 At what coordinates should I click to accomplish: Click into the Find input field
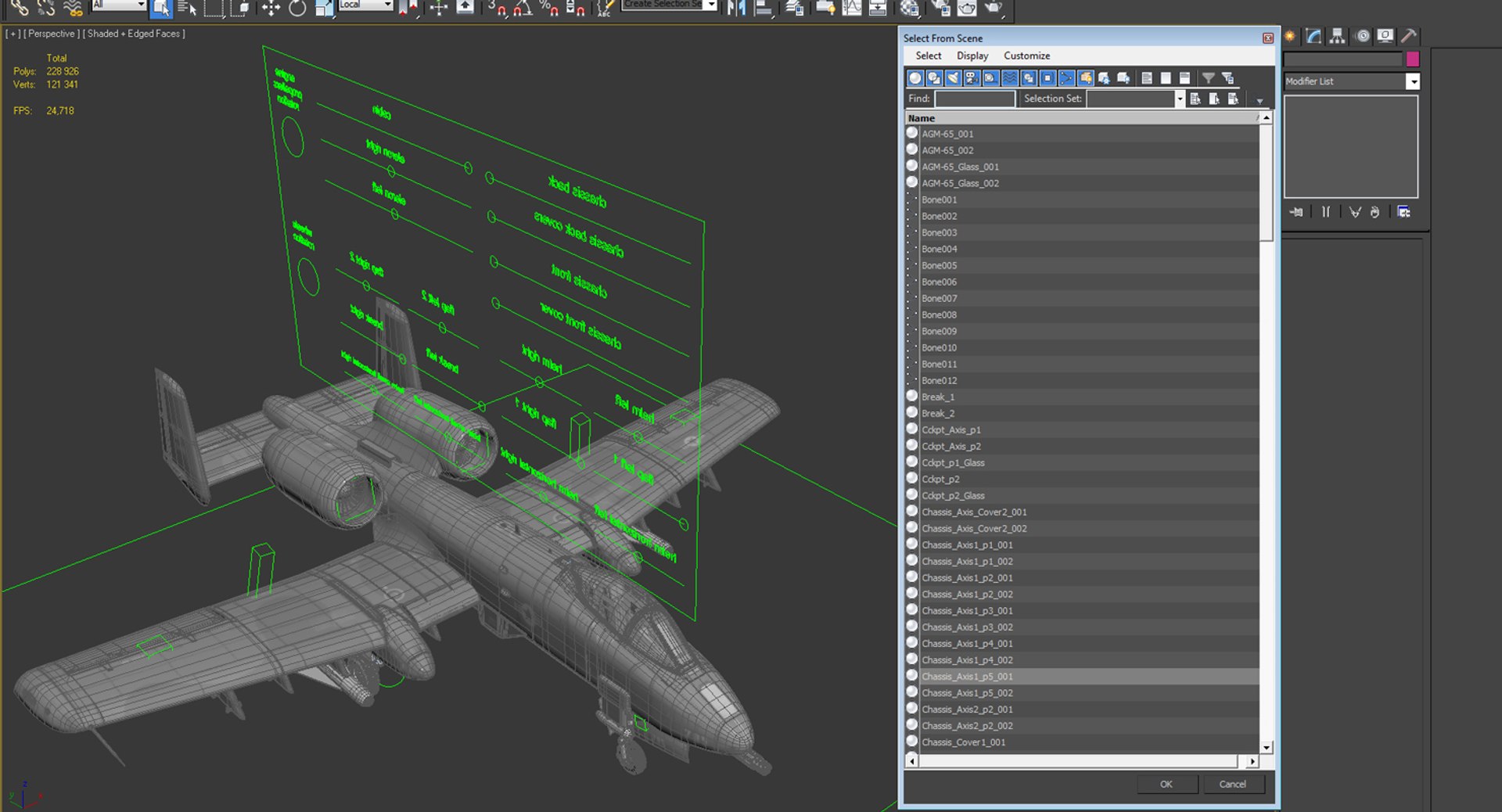(975, 99)
